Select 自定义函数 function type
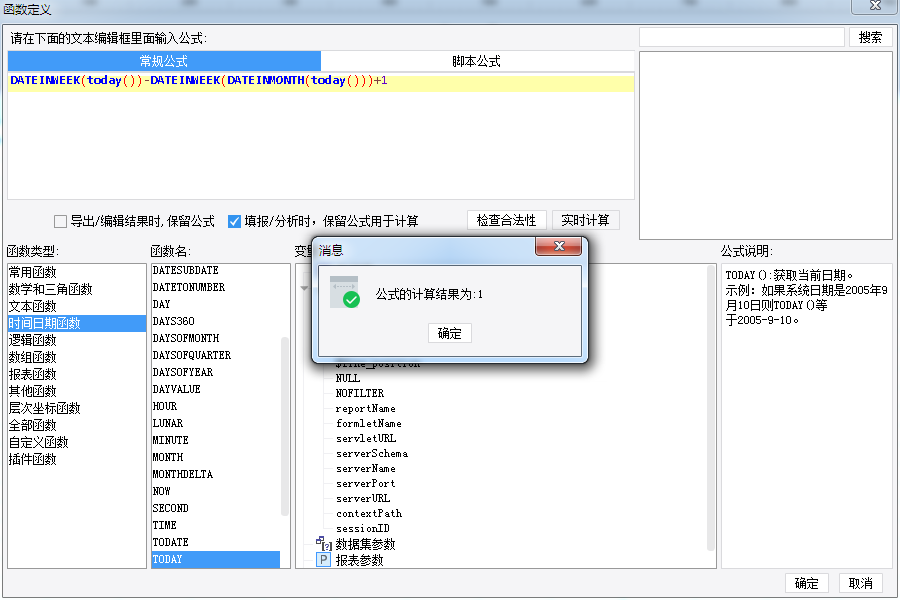Screen dimensions: 900x600 coord(77,442)
